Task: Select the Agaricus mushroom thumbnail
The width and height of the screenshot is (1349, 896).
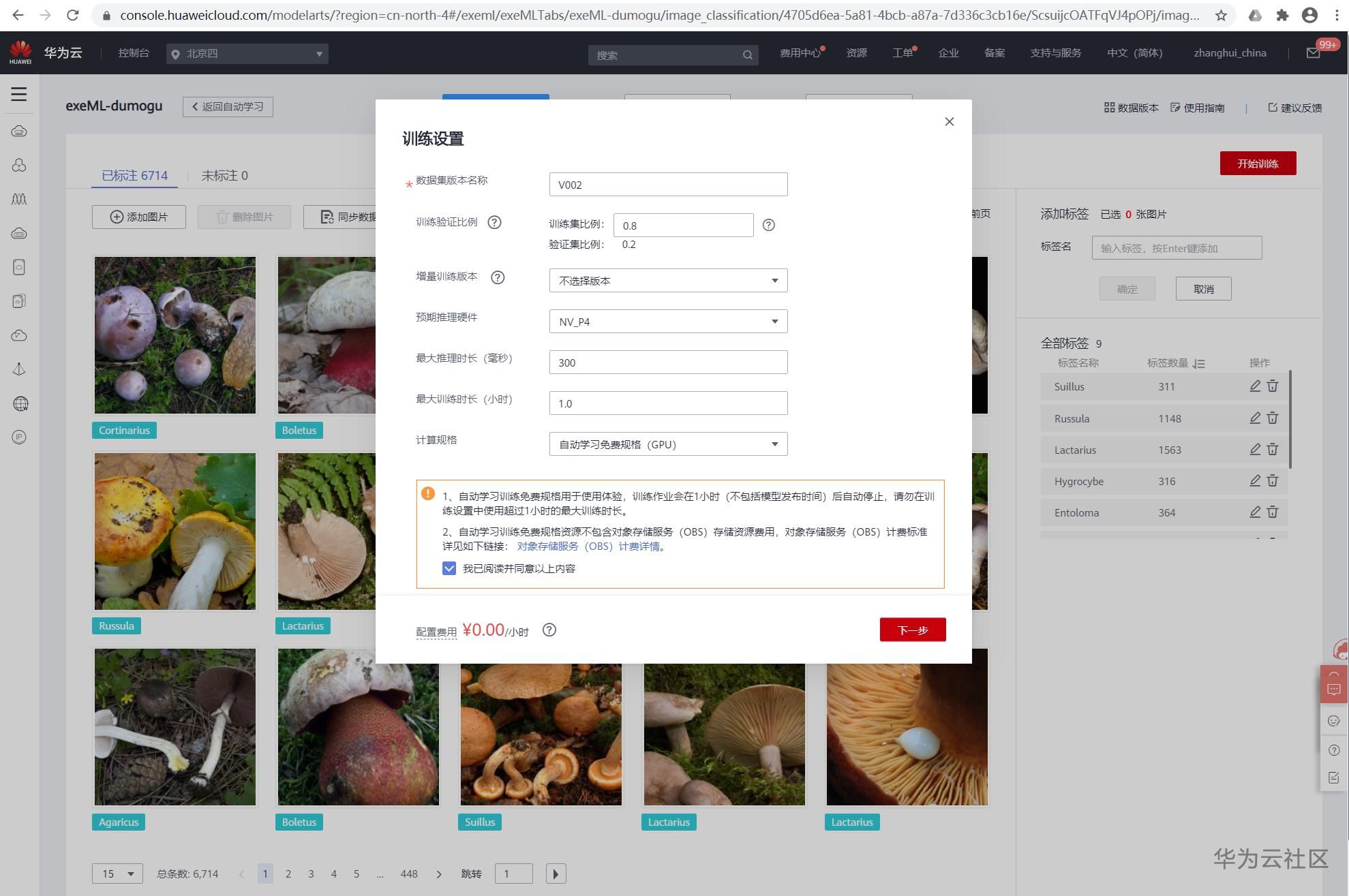Action: click(x=175, y=727)
